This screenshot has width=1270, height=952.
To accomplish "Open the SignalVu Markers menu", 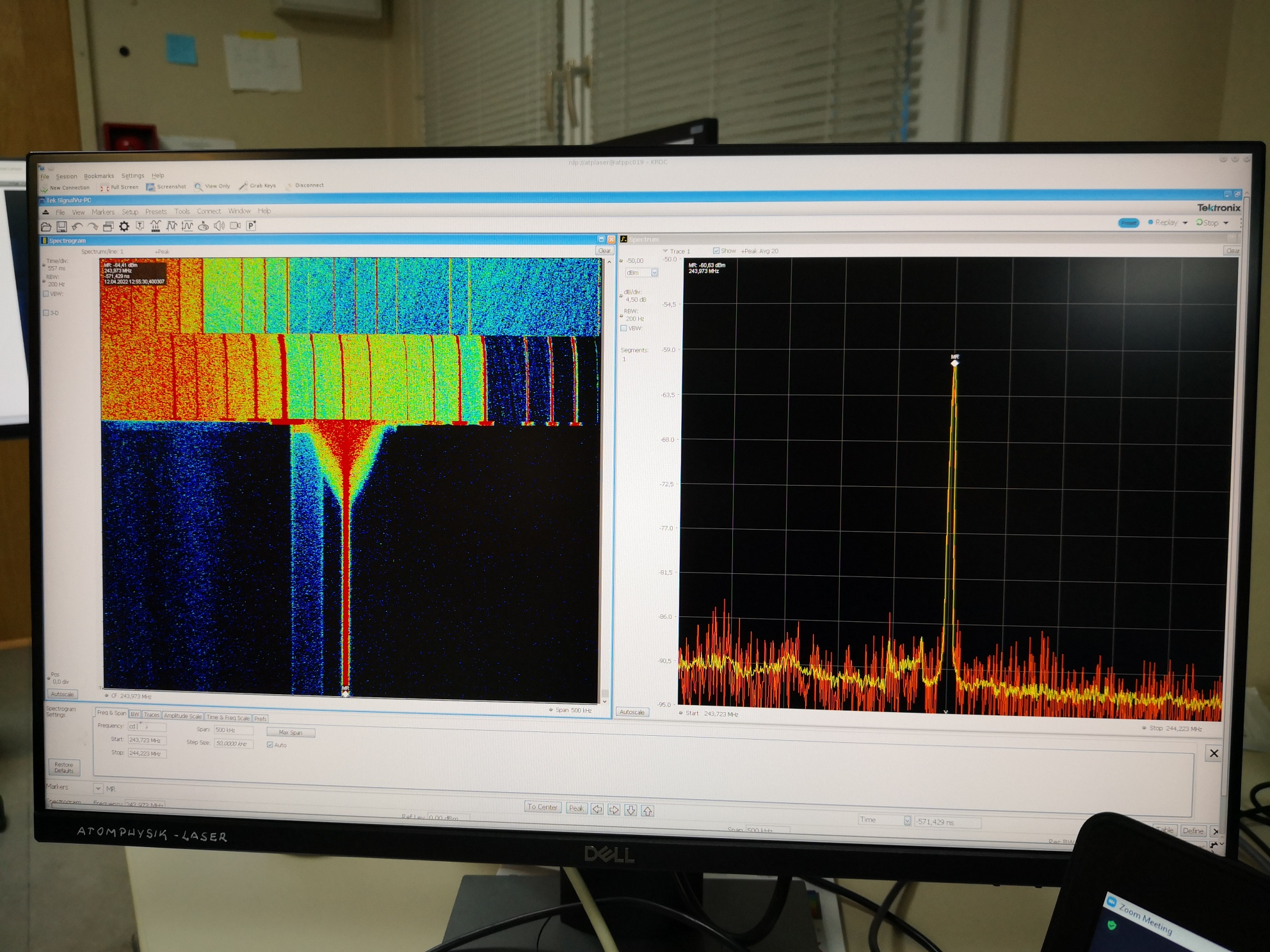I will tap(102, 212).
